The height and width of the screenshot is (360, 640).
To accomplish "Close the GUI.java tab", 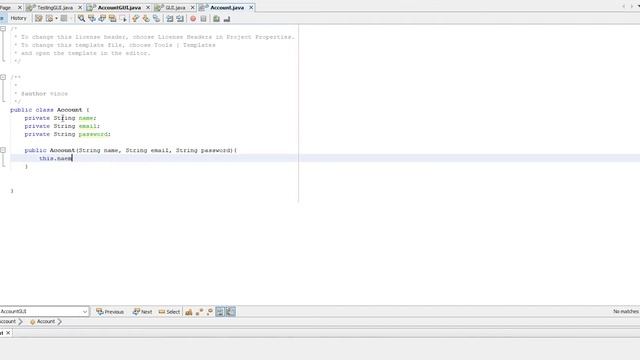I will 193,7.
